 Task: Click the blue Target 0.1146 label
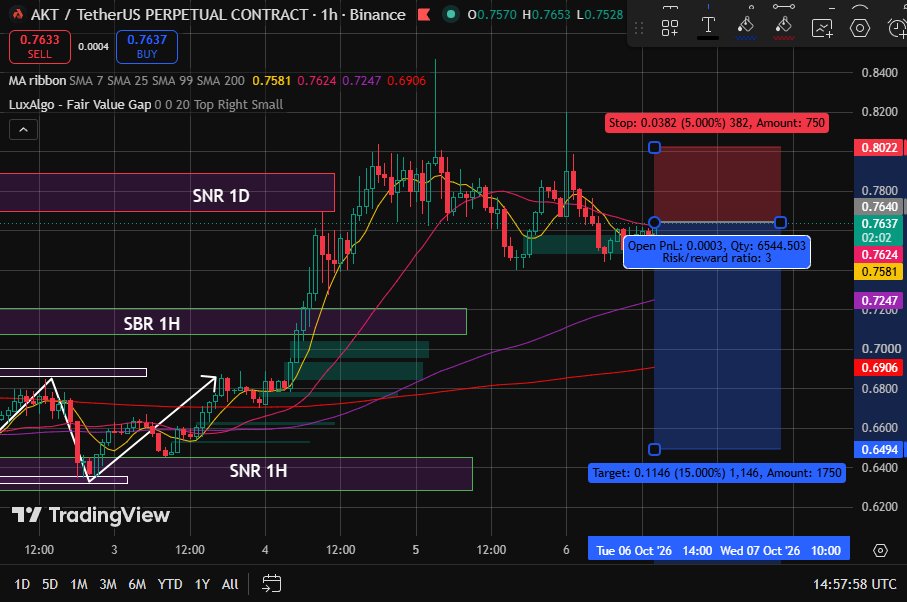point(717,473)
